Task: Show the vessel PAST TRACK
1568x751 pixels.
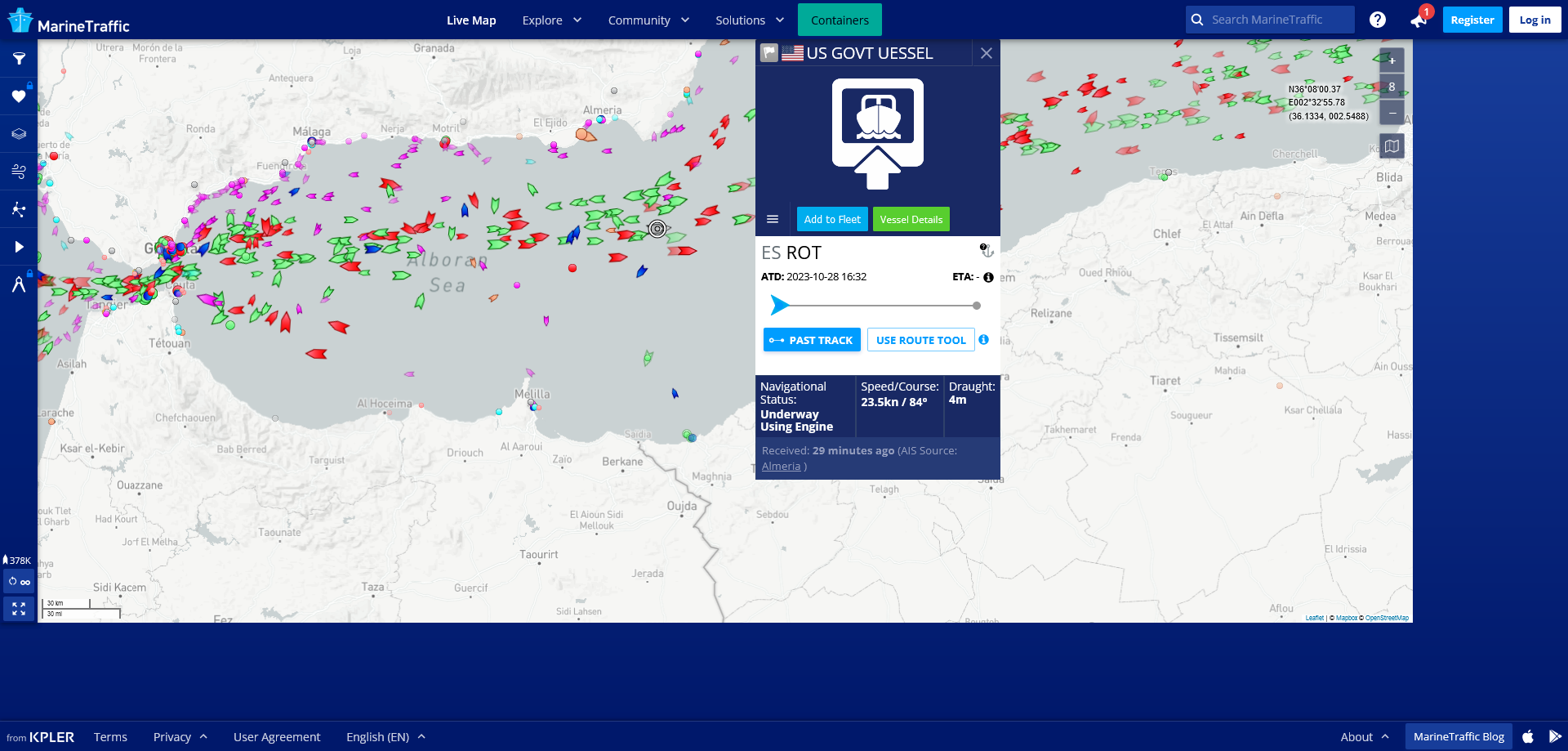Action: coord(812,340)
